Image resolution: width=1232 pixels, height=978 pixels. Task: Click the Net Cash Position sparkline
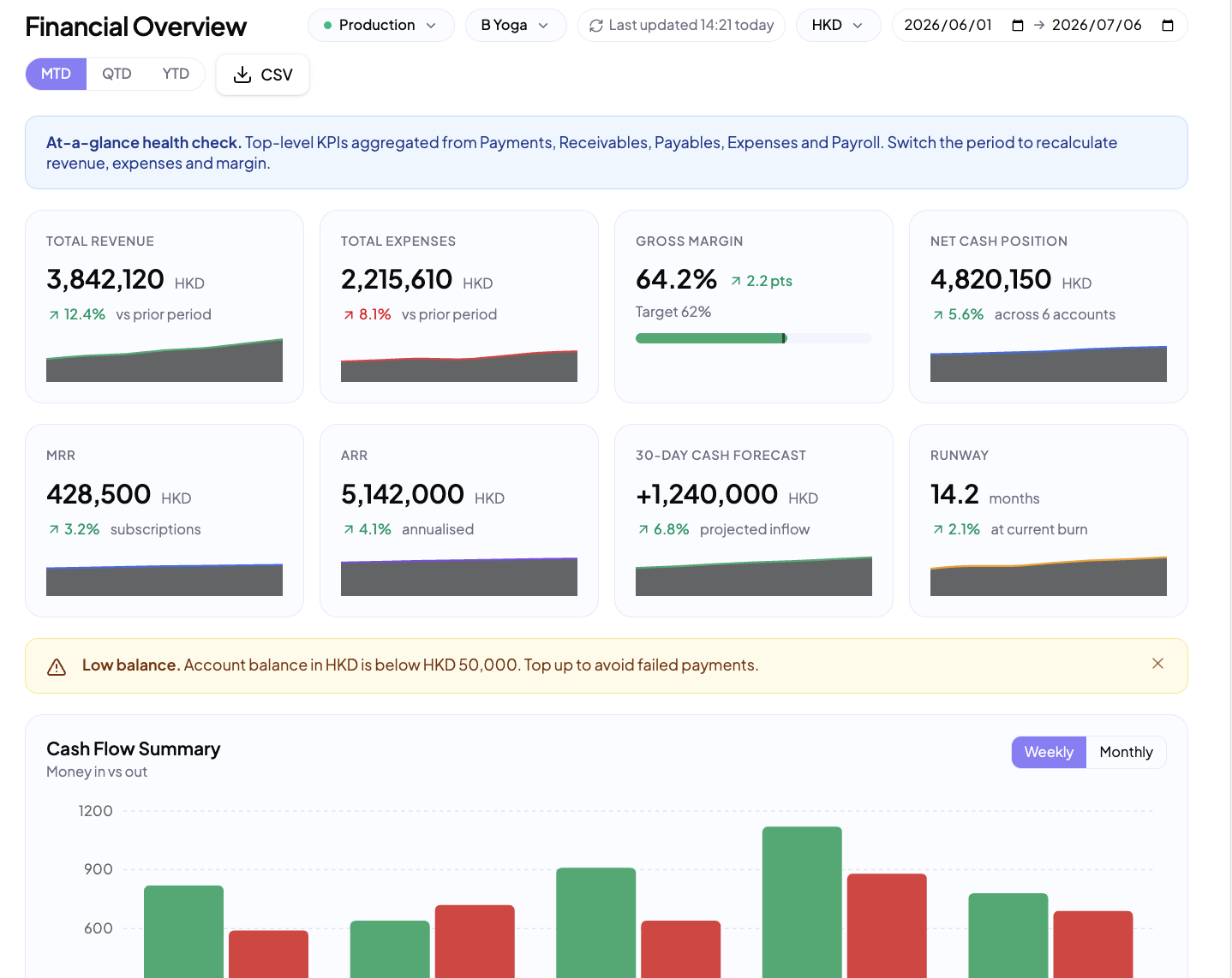click(1049, 364)
